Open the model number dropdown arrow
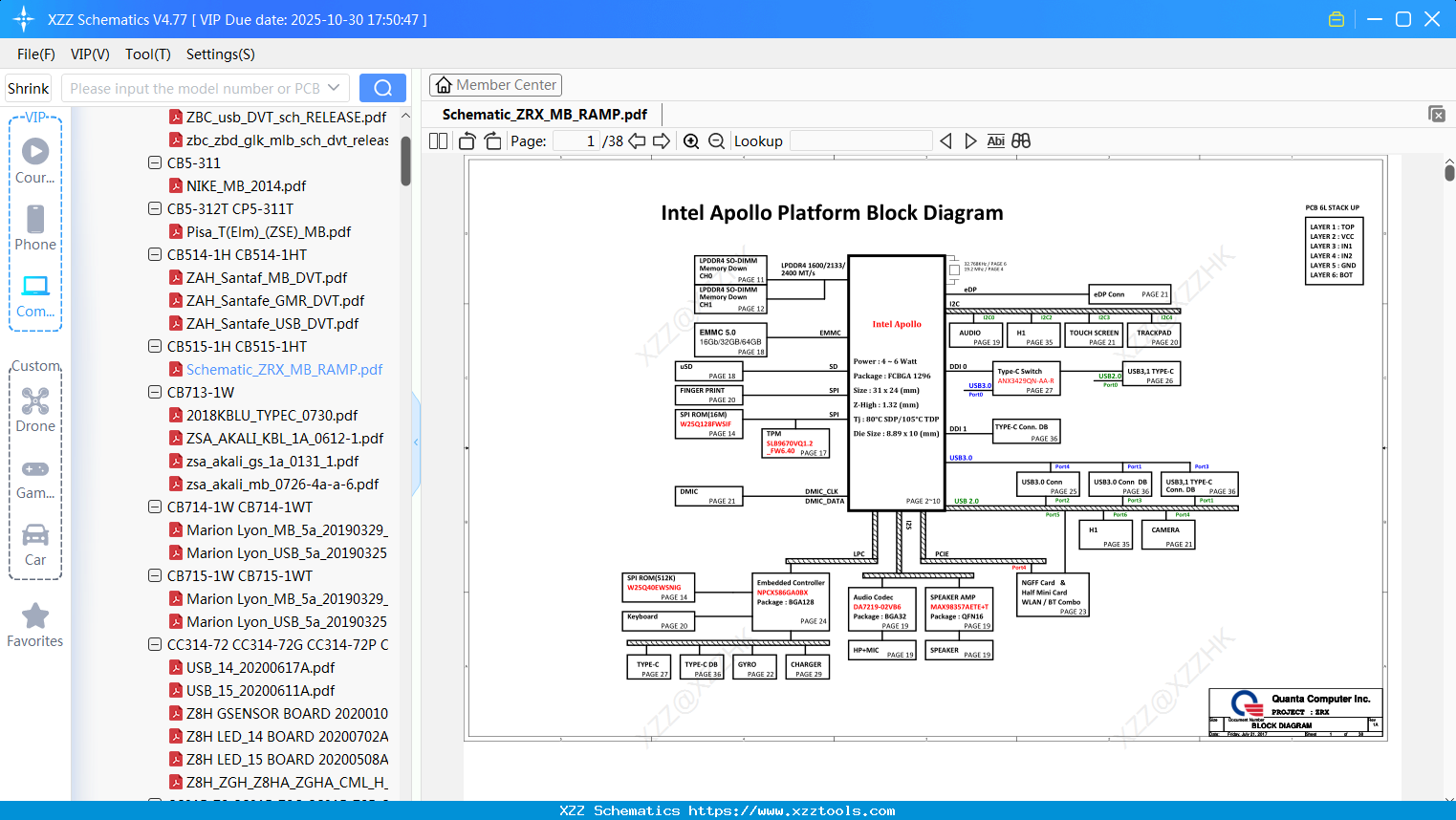The width and height of the screenshot is (1456, 820). pos(334,88)
